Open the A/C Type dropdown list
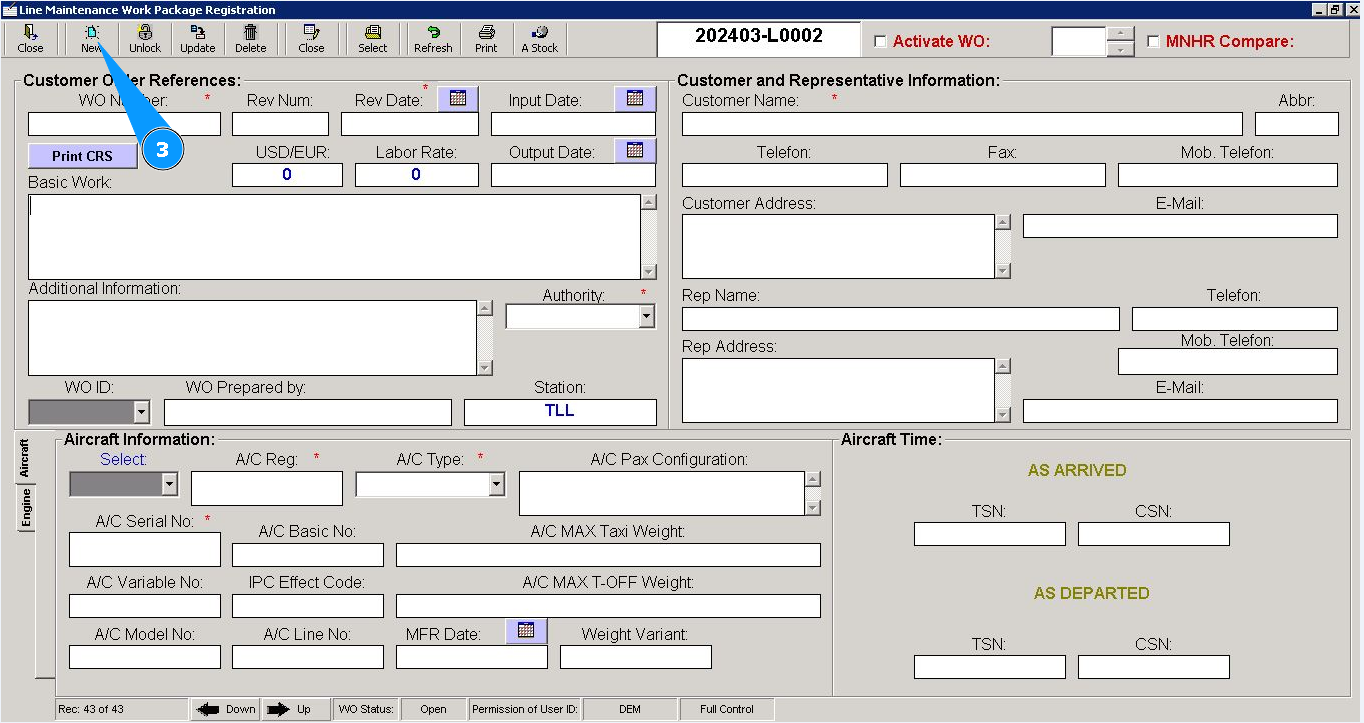 pos(496,485)
